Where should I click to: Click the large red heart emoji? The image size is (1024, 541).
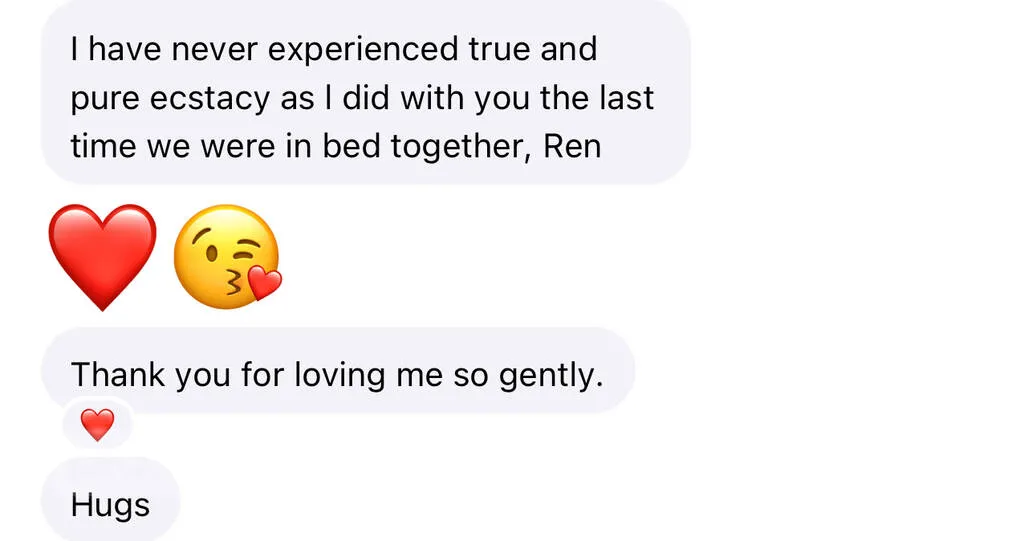click(103, 255)
